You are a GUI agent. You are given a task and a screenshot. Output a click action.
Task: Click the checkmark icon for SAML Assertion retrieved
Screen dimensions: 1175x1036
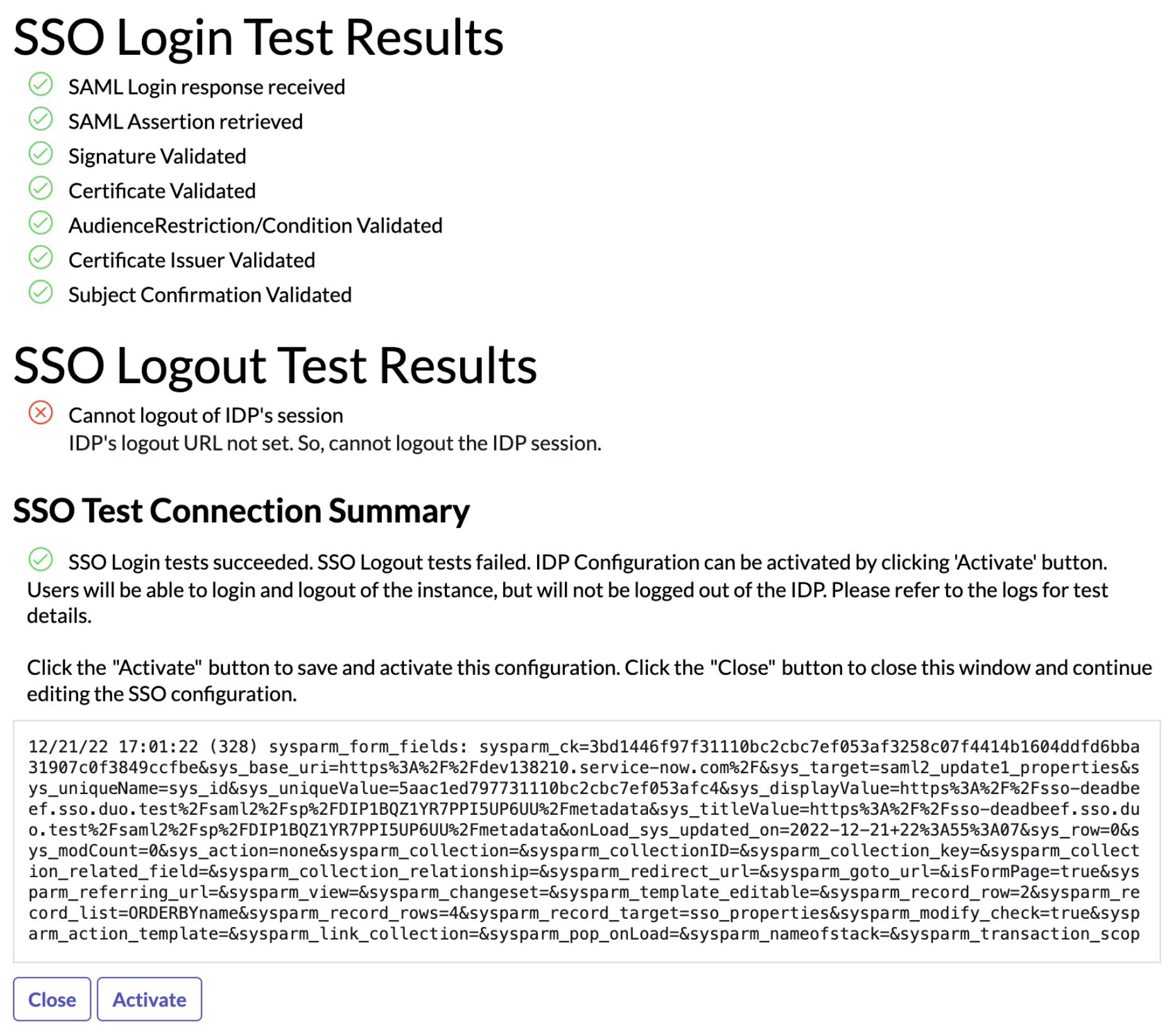(x=41, y=117)
